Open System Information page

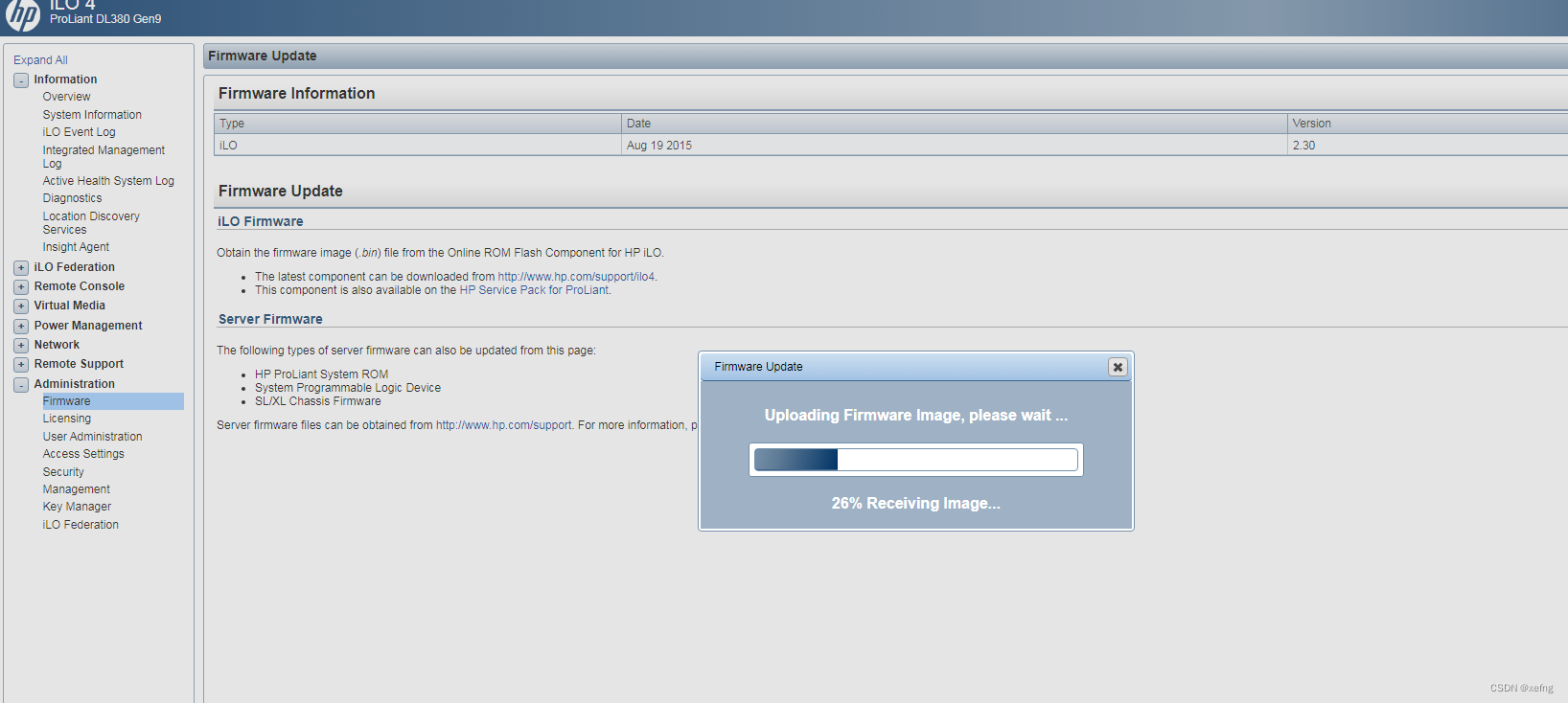click(x=92, y=115)
